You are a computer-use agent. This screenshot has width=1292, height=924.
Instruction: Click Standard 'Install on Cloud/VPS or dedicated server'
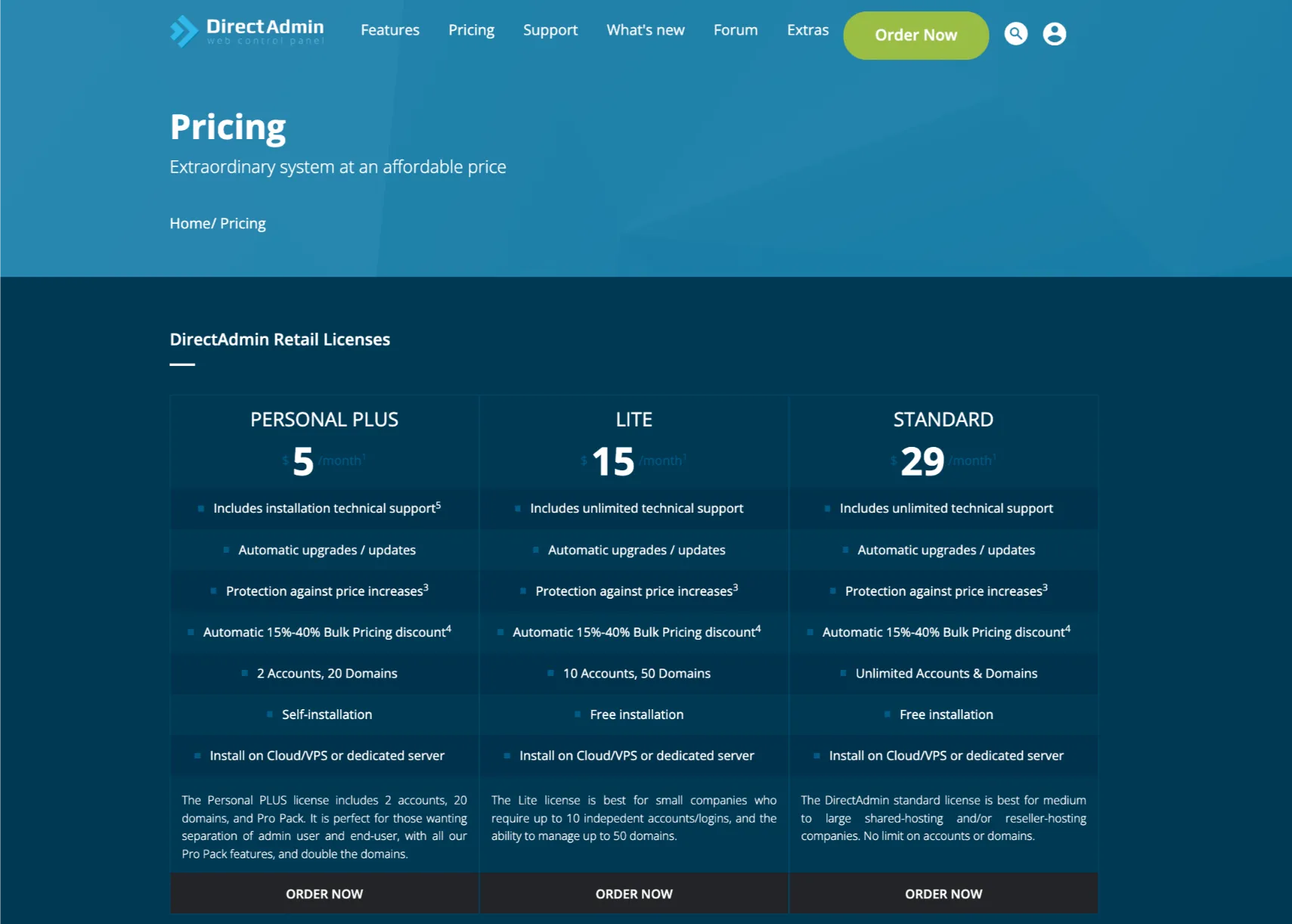coord(947,755)
